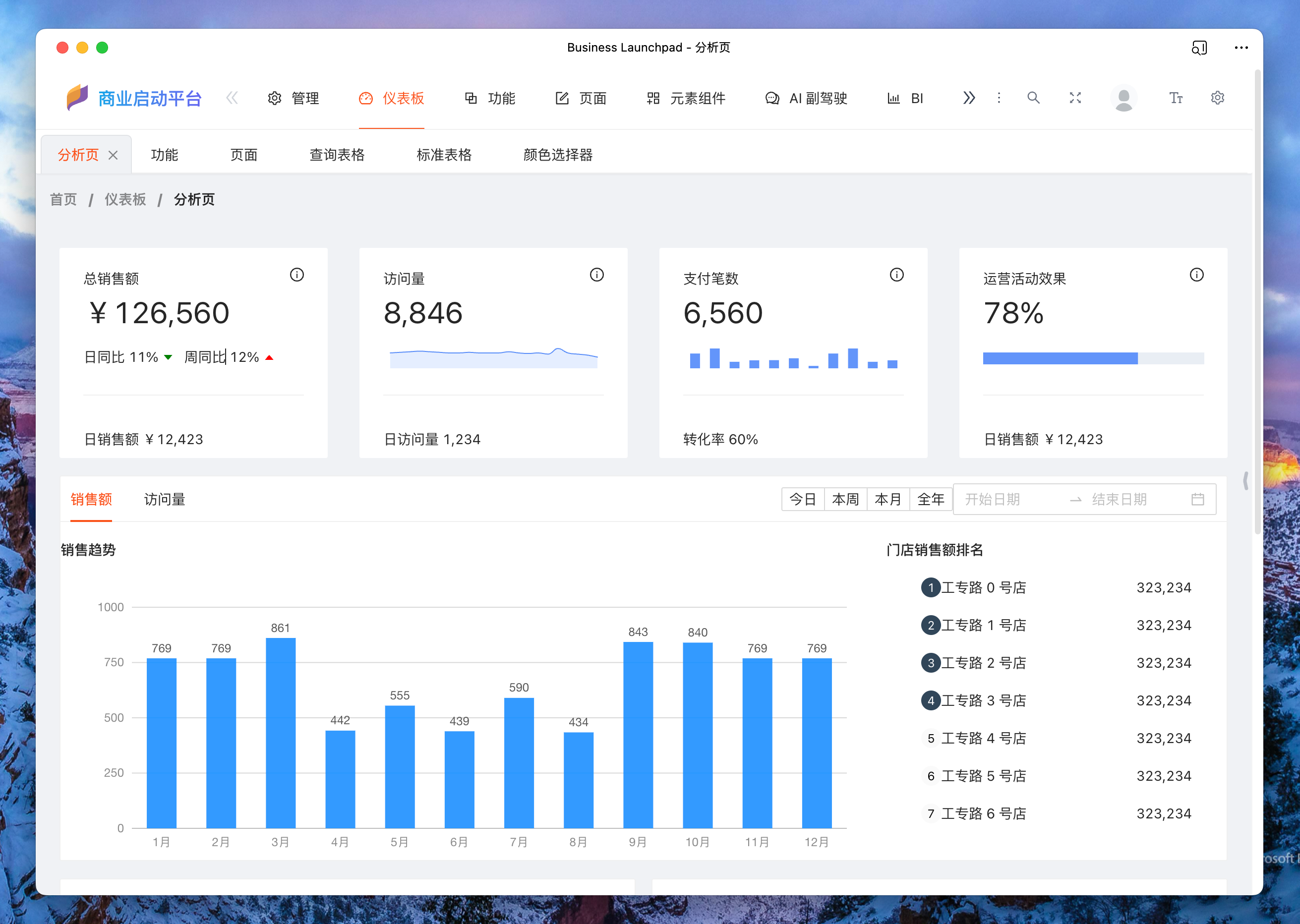The image size is (1300, 924).
Task: Click the 页面 edit icon
Action: click(x=562, y=99)
